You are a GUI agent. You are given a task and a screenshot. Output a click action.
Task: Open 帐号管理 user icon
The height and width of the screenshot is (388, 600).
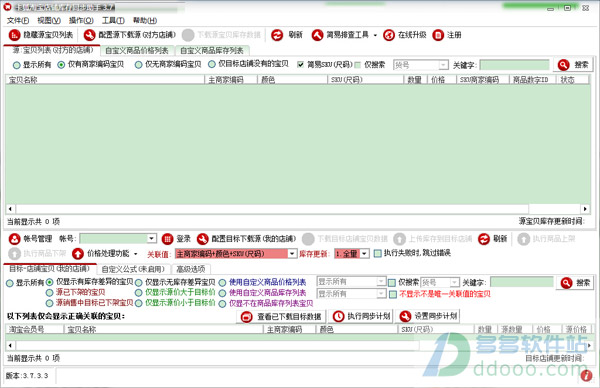click(x=15, y=239)
